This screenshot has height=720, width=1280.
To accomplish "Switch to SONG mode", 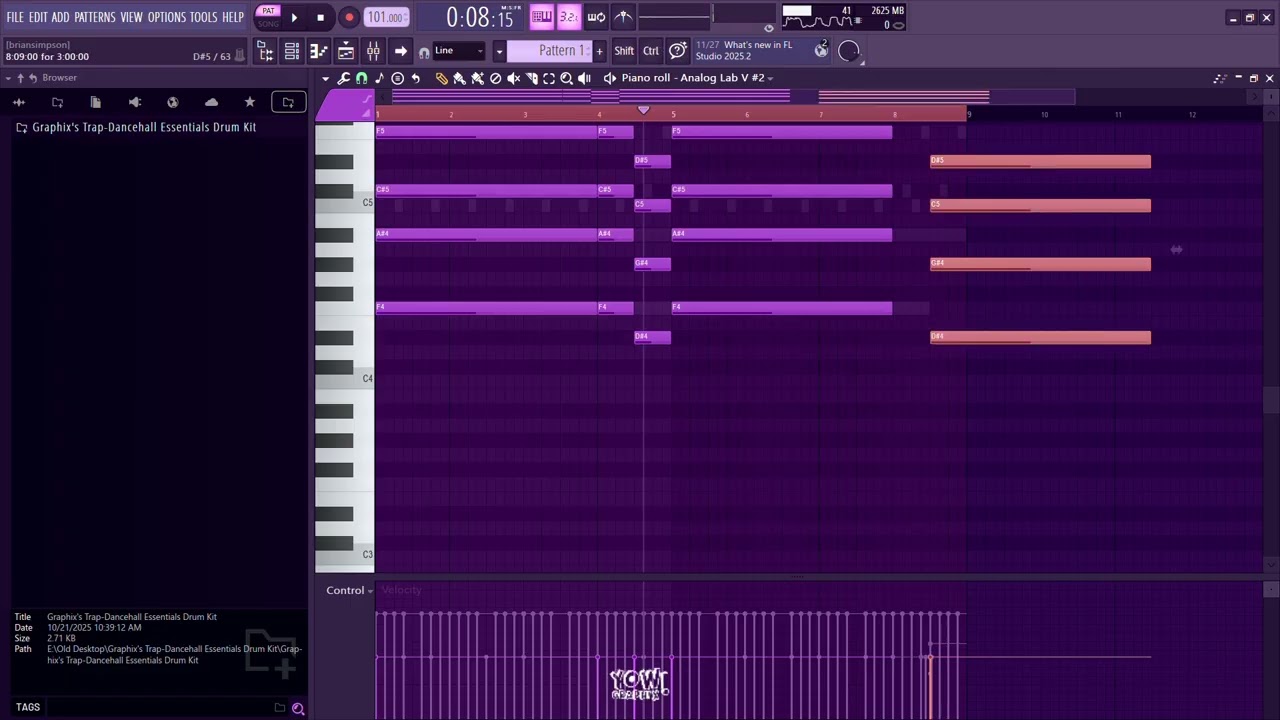I will click(x=268, y=24).
